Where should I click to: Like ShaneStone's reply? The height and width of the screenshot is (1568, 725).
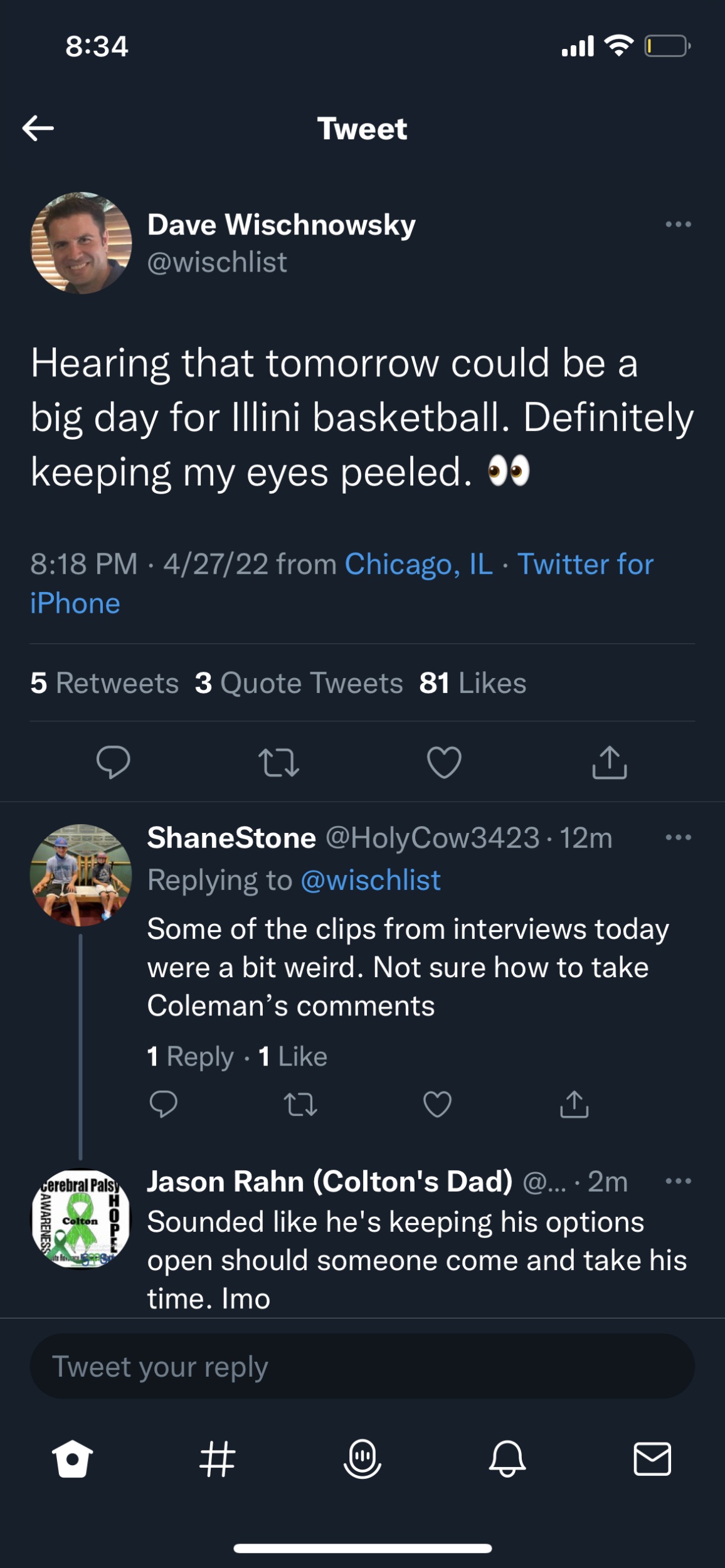(437, 1104)
